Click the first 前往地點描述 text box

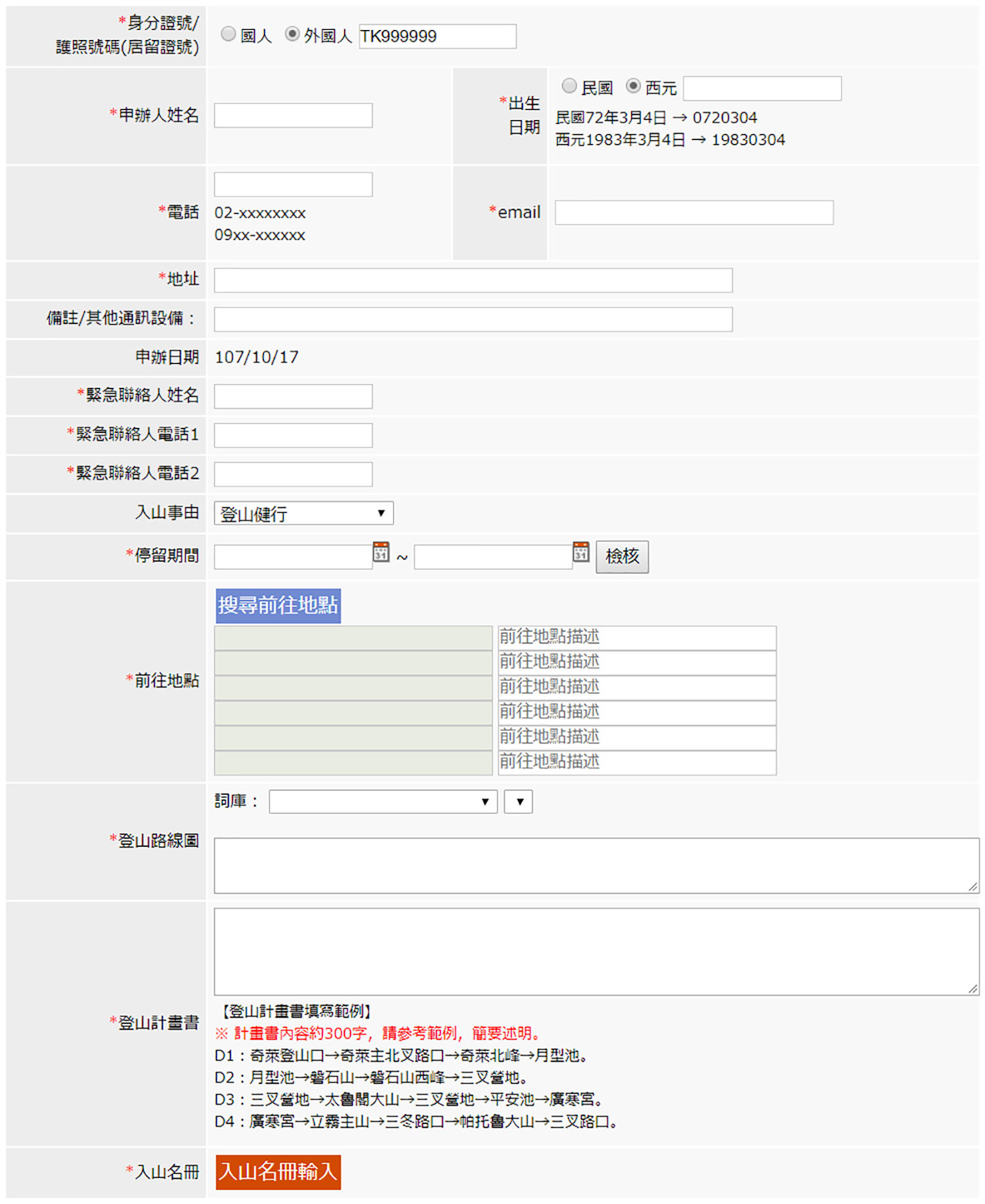pos(636,637)
